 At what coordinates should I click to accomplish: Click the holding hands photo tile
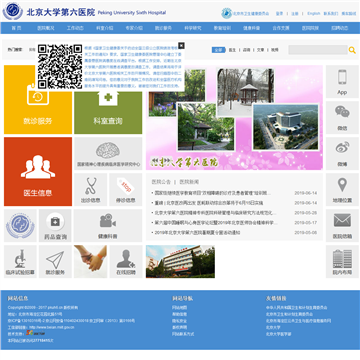(x=90, y=262)
